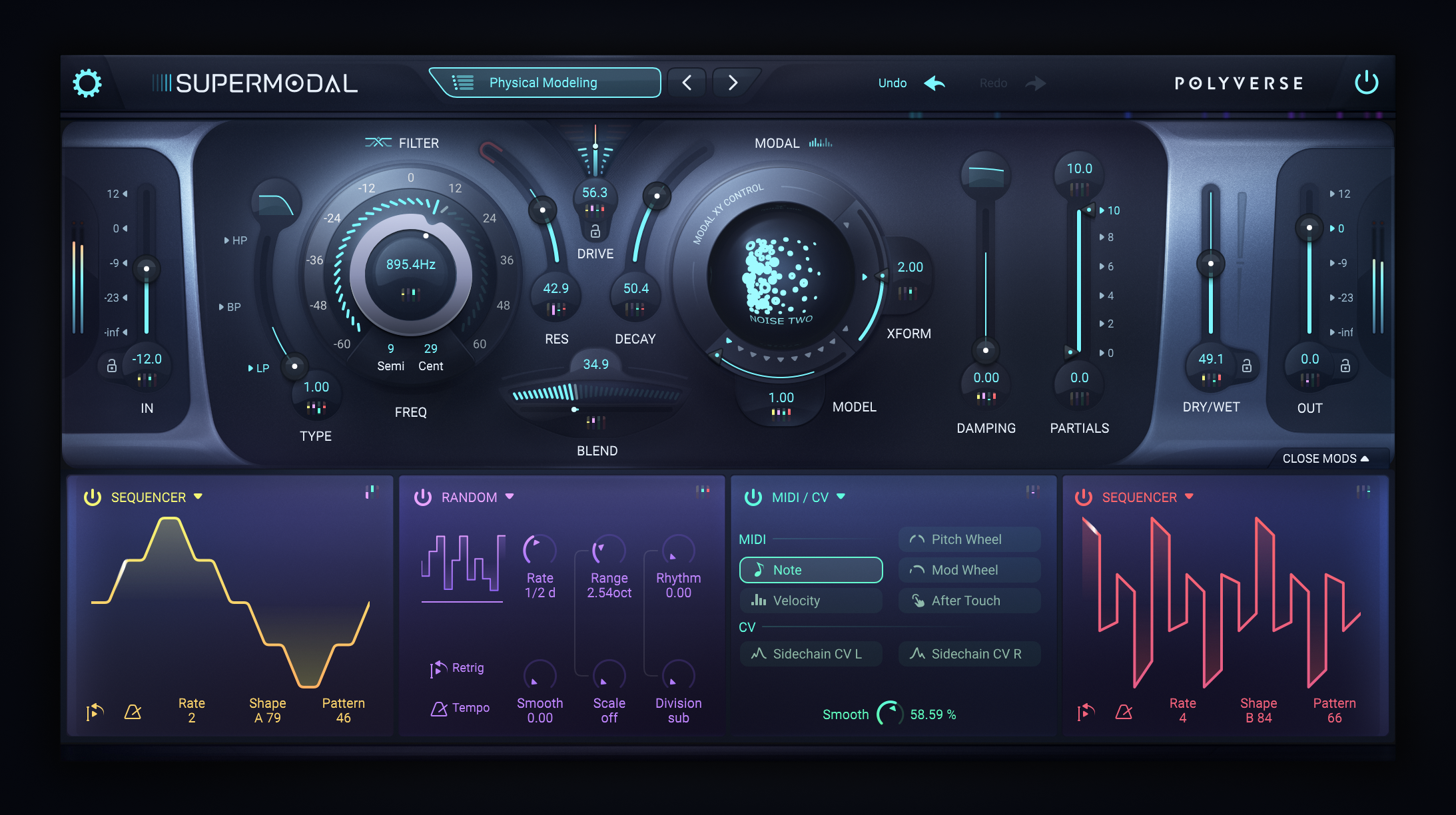The image size is (1456, 815).
Task: Click the filter shape icon above TYPE
Action: [276, 204]
